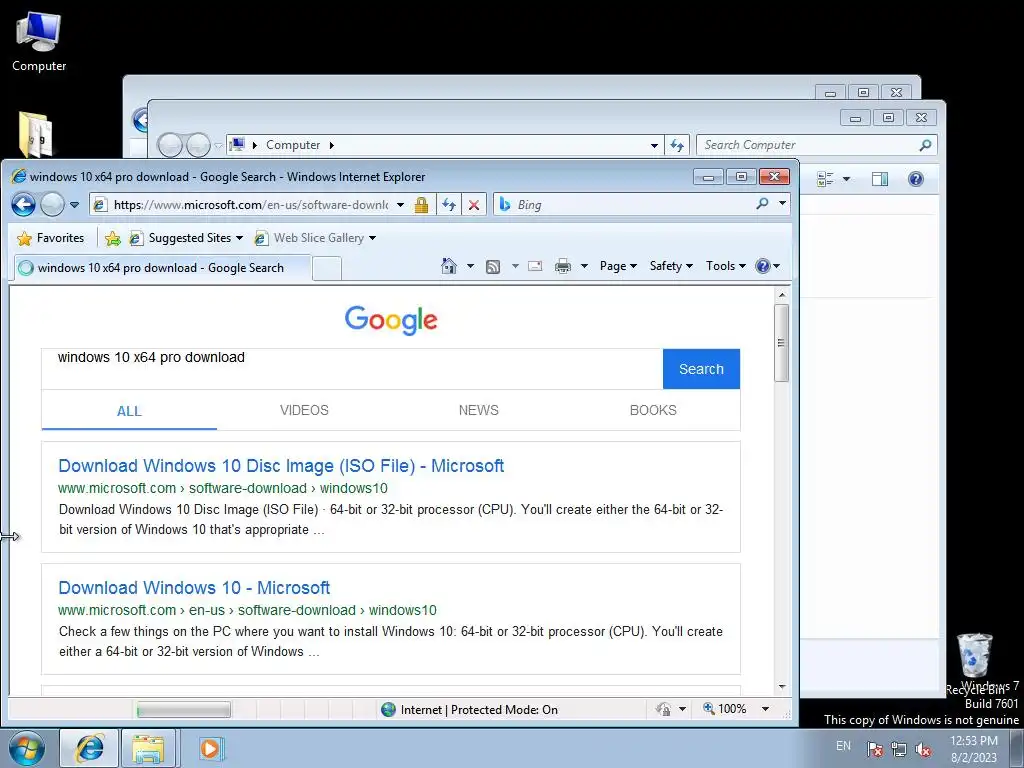The width and height of the screenshot is (1024, 768).
Task: Open the Windows Start button
Action: (x=27, y=748)
